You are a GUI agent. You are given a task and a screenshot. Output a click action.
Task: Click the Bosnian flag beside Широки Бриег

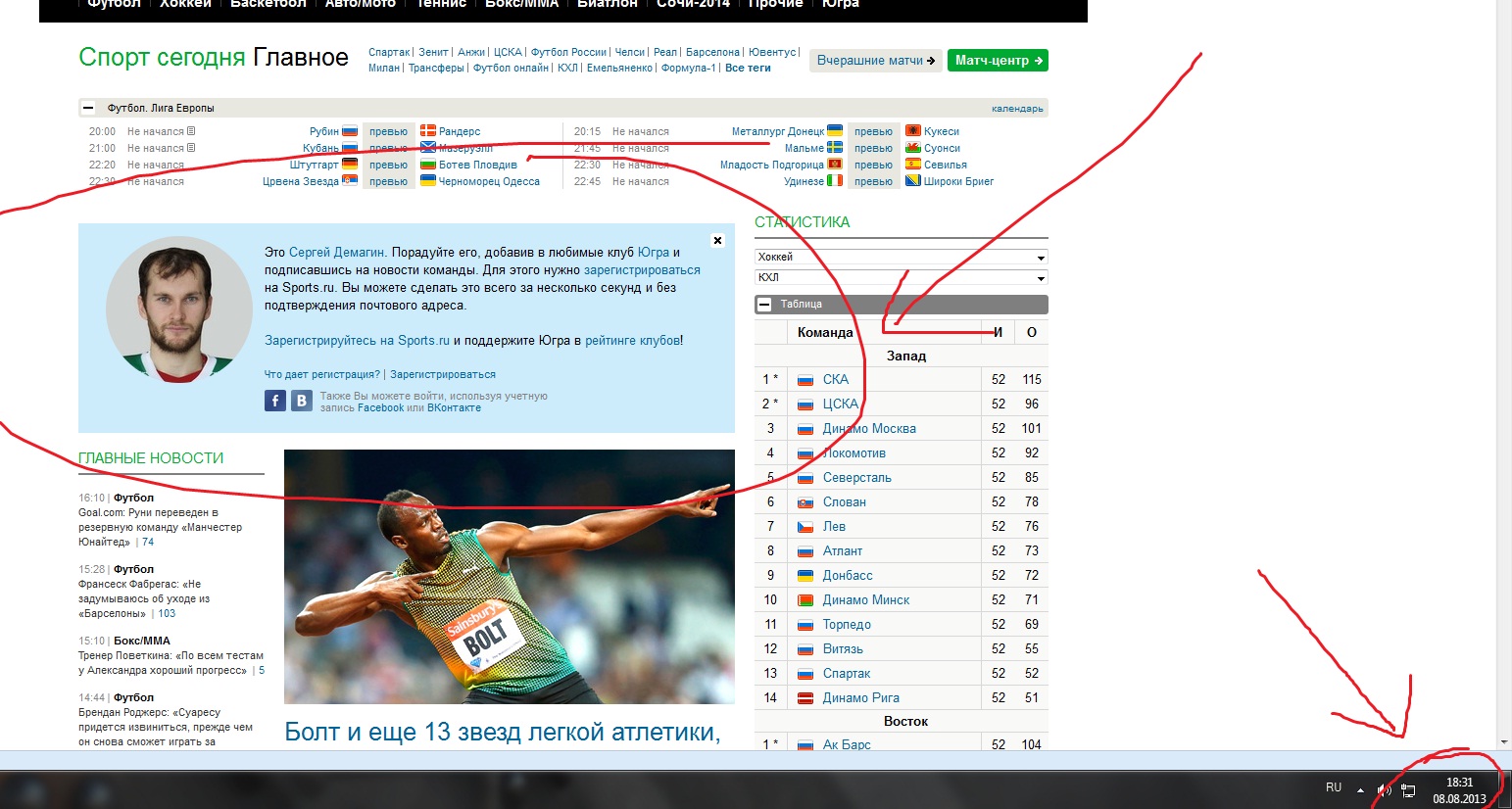tap(913, 181)
